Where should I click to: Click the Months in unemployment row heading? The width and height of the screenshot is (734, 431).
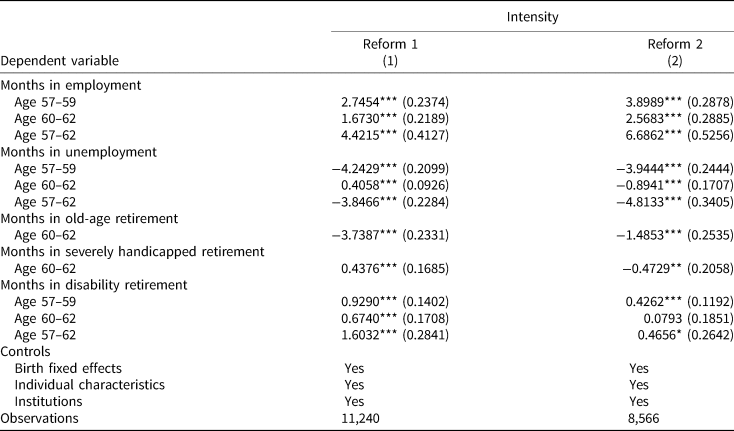coord(65,151)
